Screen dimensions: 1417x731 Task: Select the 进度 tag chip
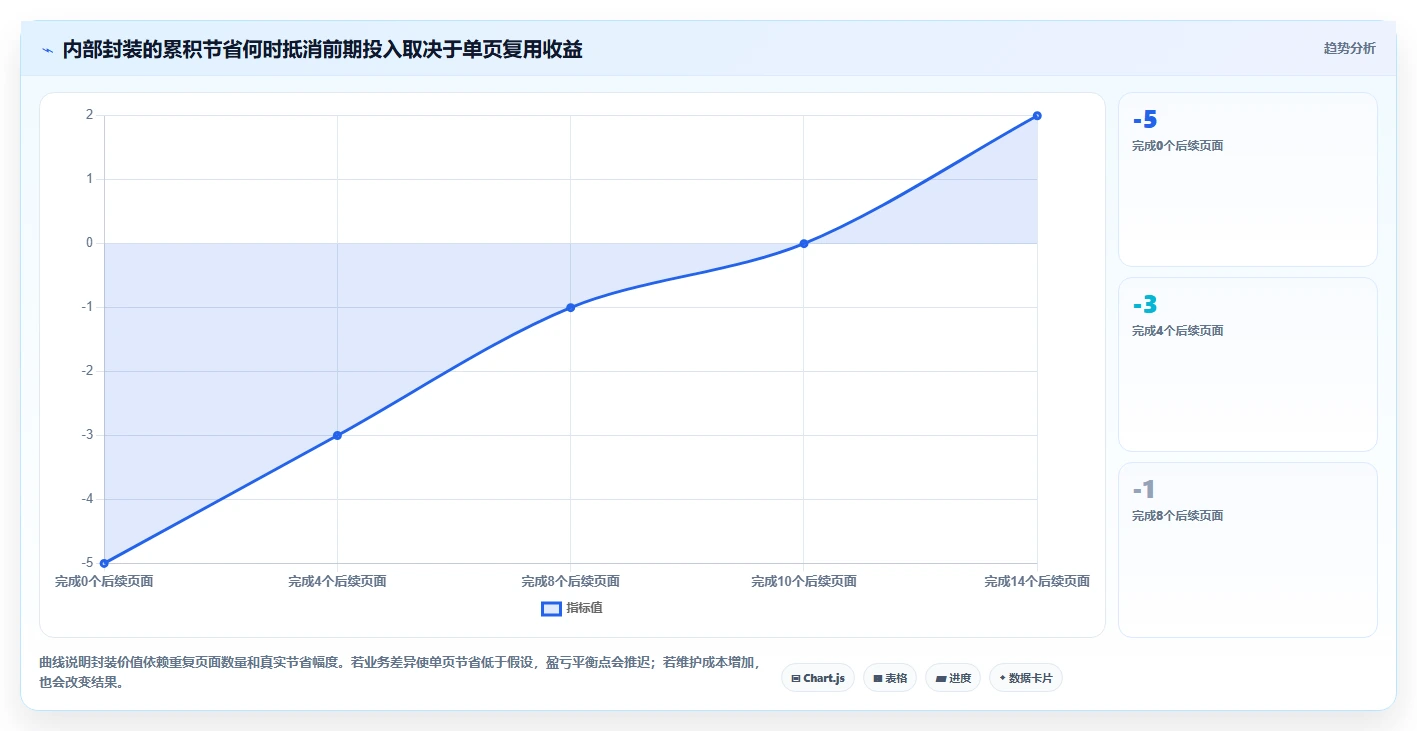point(953,678)
